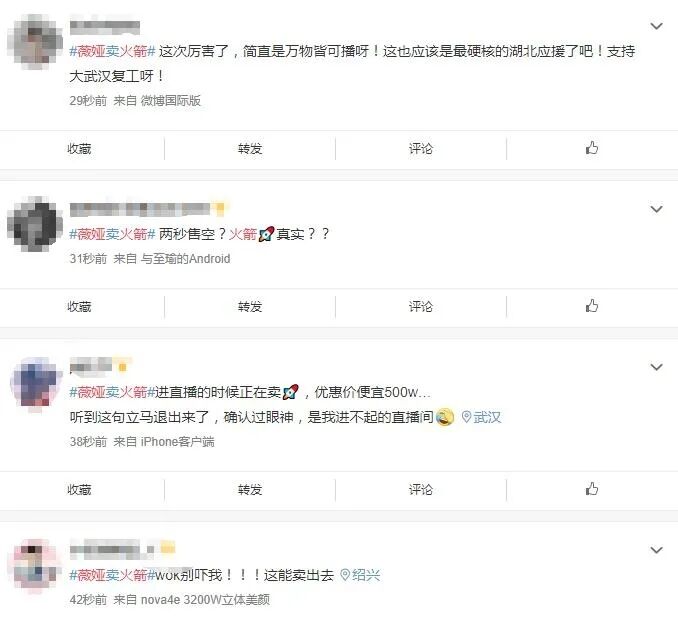Open chevron menu on third post

(656, 367)
